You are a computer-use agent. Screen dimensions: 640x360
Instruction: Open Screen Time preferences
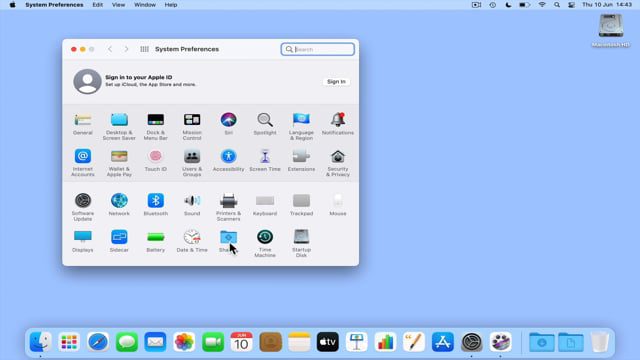(265, 160)
